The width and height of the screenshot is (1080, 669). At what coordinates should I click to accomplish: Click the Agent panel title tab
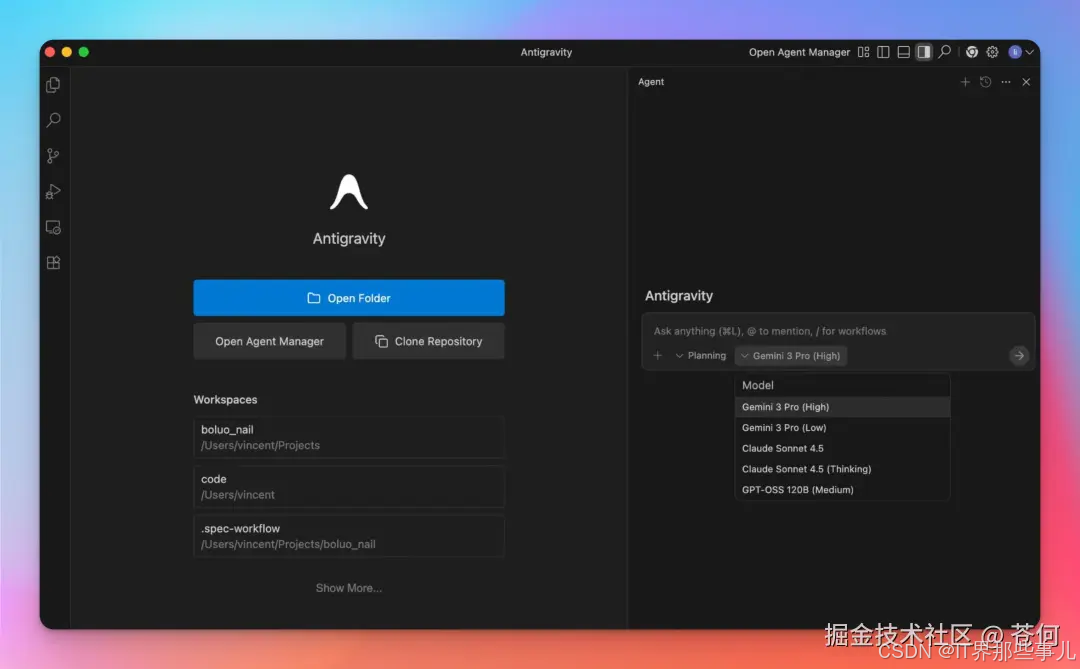[x=650, y=82]
